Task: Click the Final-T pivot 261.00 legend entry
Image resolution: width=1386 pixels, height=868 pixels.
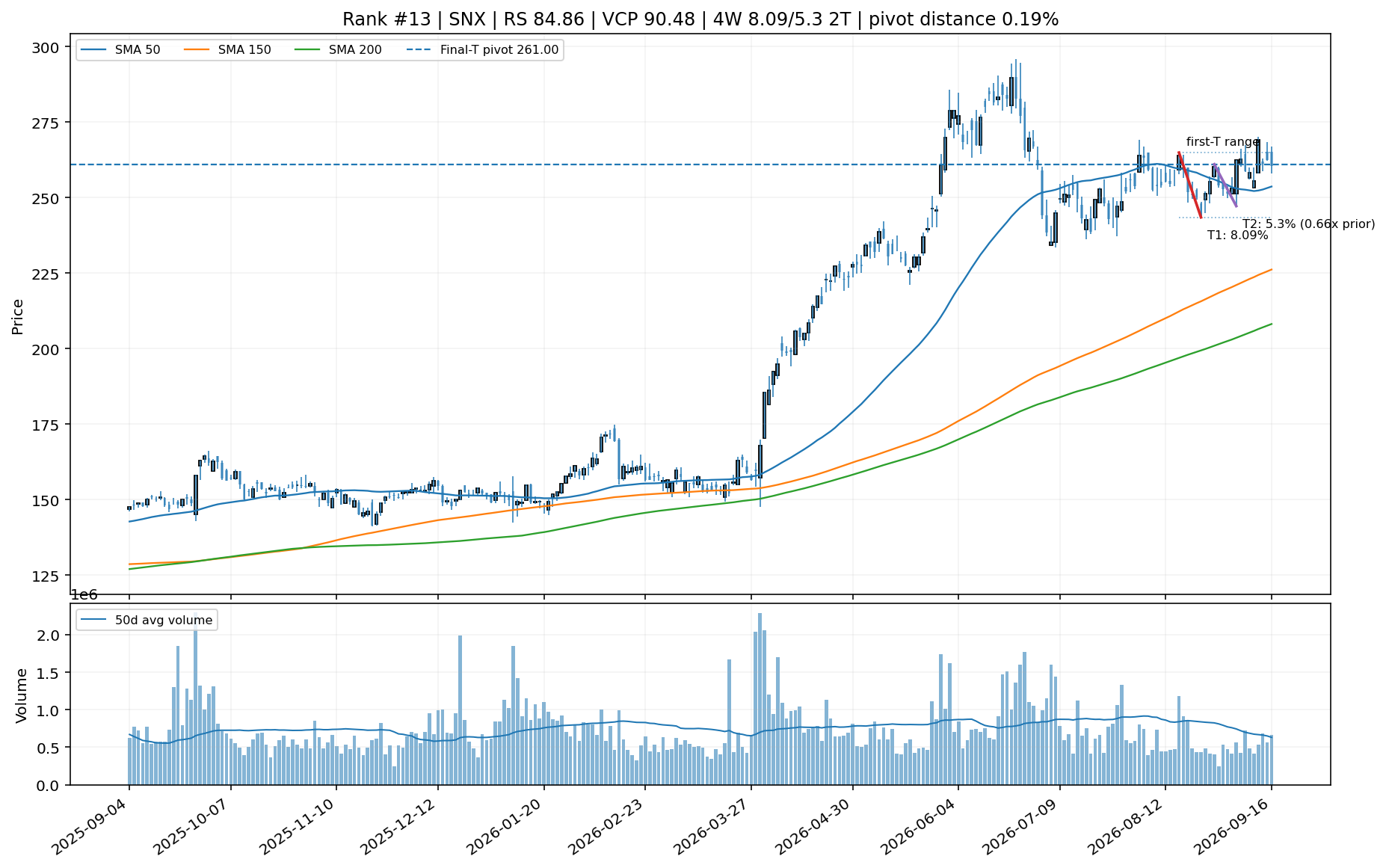Action: click(x=482, y=50)
